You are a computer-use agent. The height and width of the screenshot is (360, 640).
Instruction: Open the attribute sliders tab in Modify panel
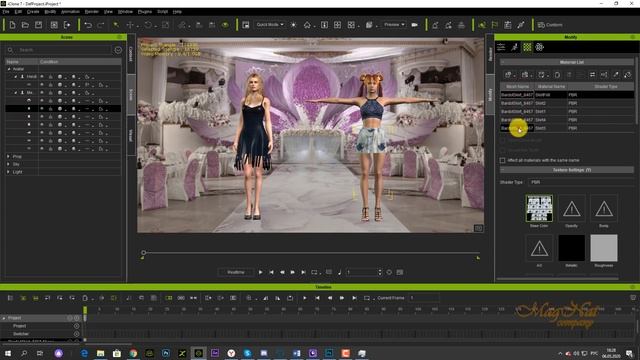click(501, 47)
